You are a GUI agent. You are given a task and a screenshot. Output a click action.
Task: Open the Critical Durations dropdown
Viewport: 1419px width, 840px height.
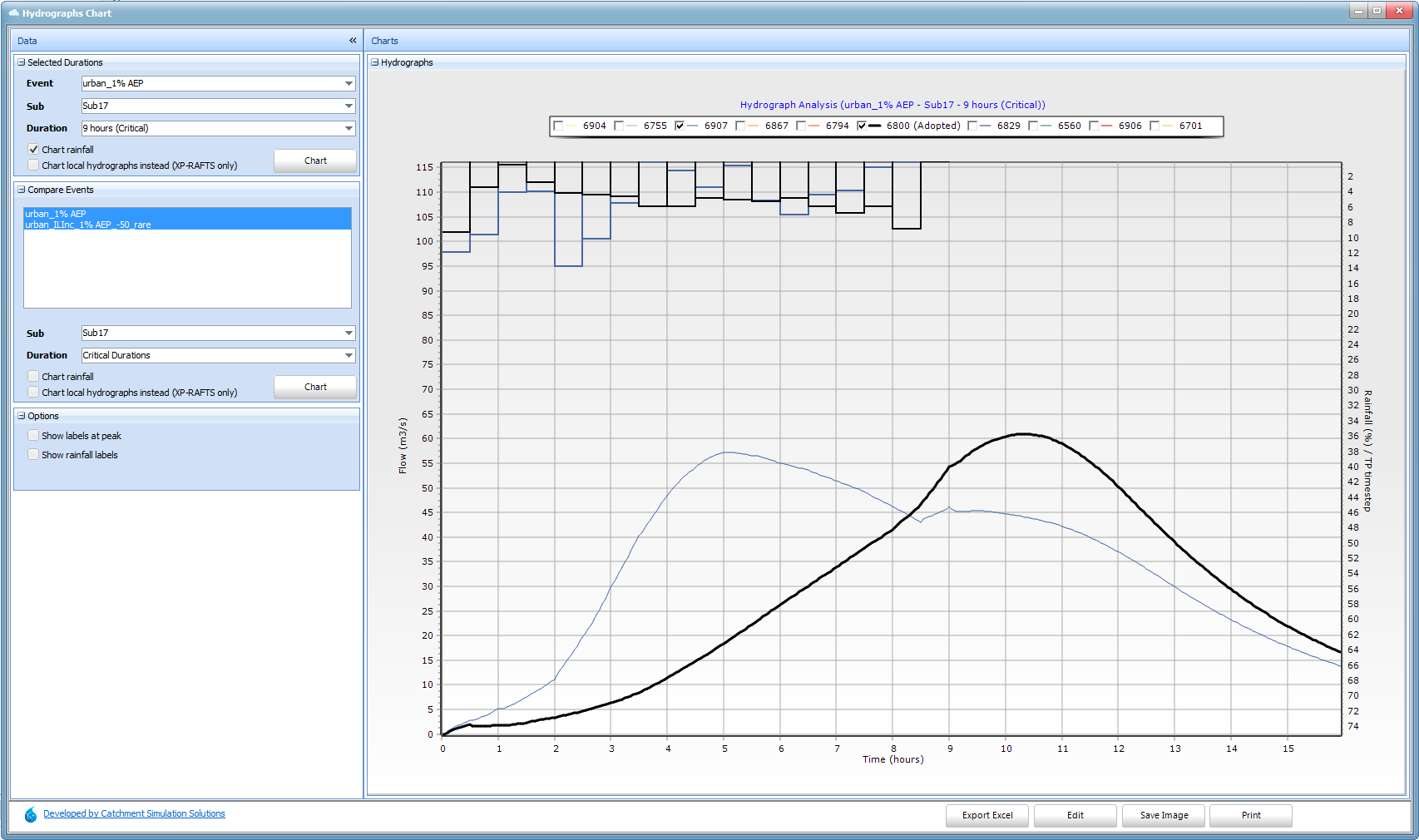[x=349, y=356]
